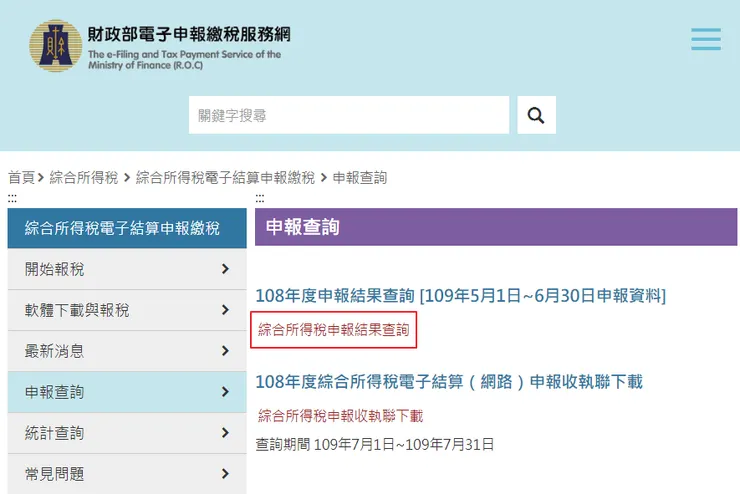Click the 綜合所得稅申報收執聯下載 link
The height and width of the screenshot is (494, 740).
[x=340, y=416]
